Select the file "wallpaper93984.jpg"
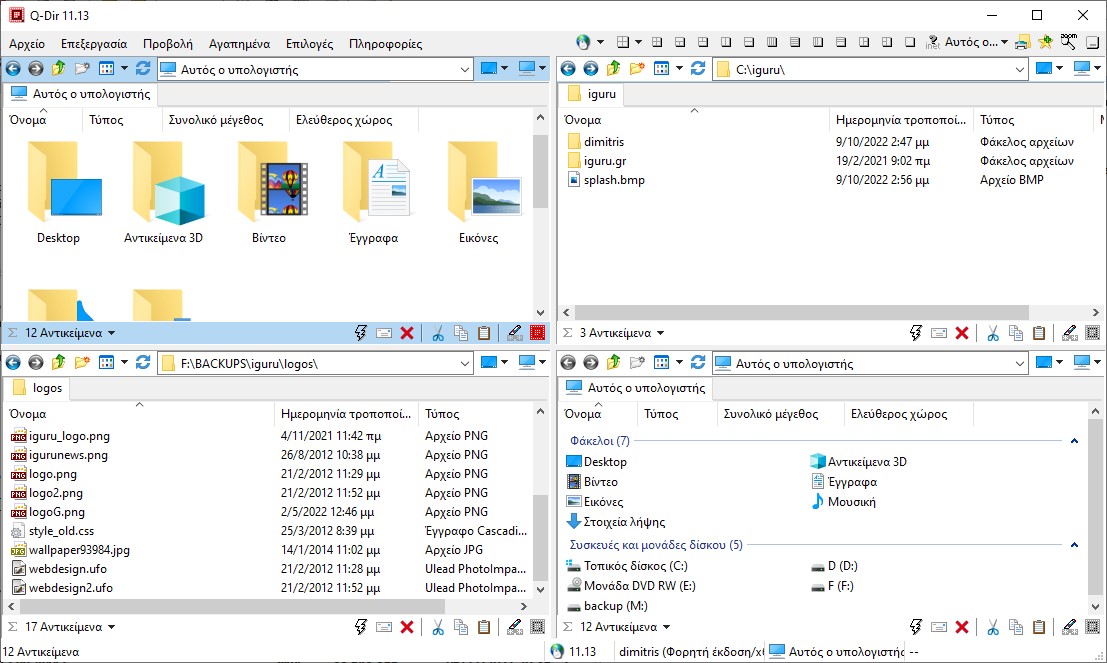1107x663 pixels. coord(78,550)
